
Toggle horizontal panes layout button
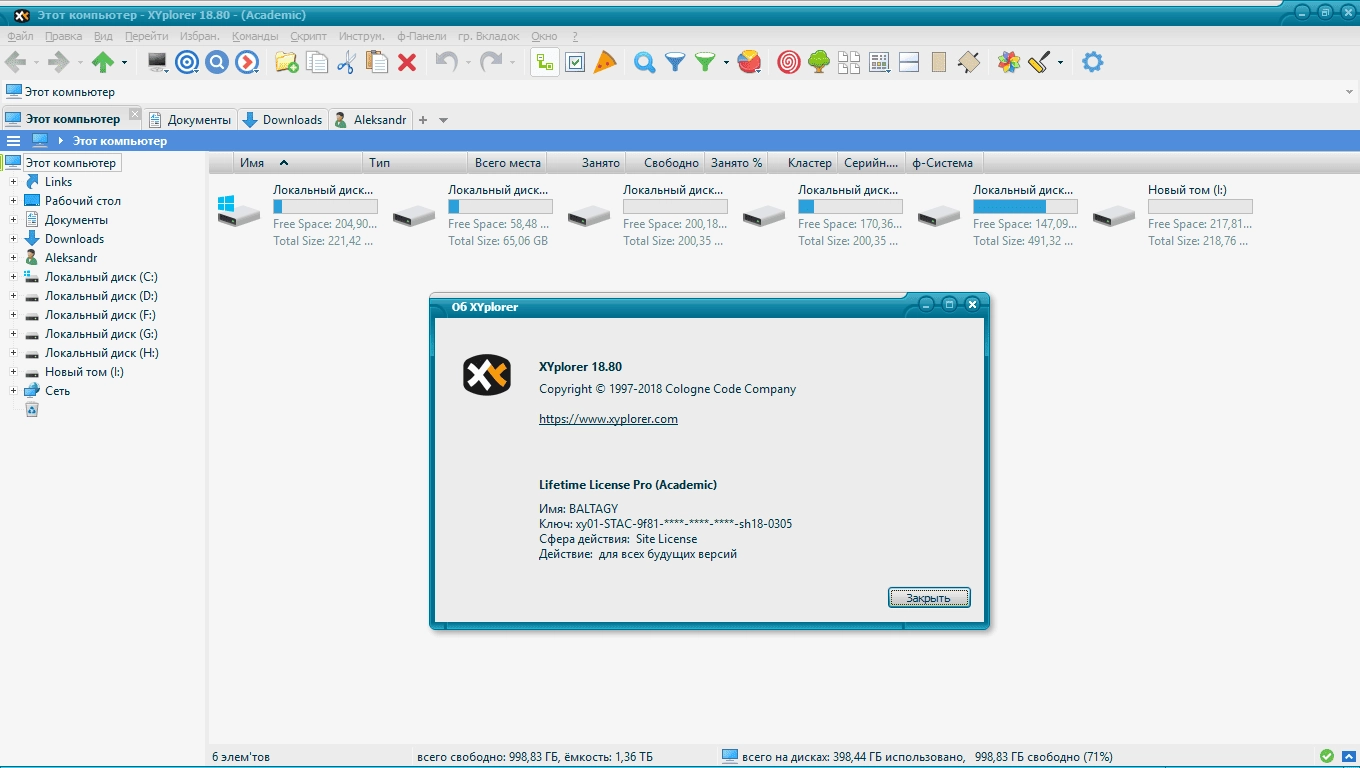tap(909, 62)
